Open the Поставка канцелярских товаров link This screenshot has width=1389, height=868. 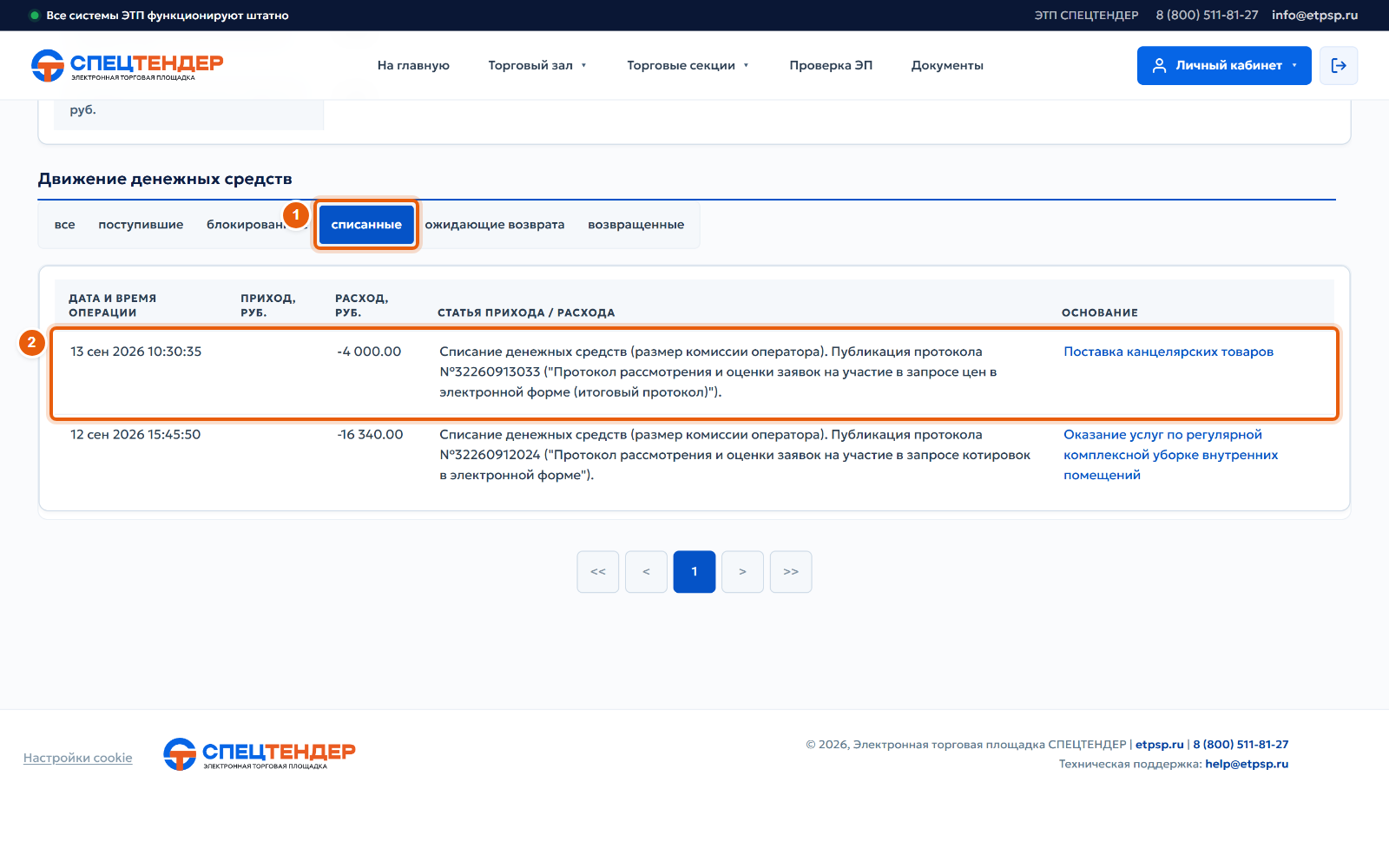[x=1168, y=352]
